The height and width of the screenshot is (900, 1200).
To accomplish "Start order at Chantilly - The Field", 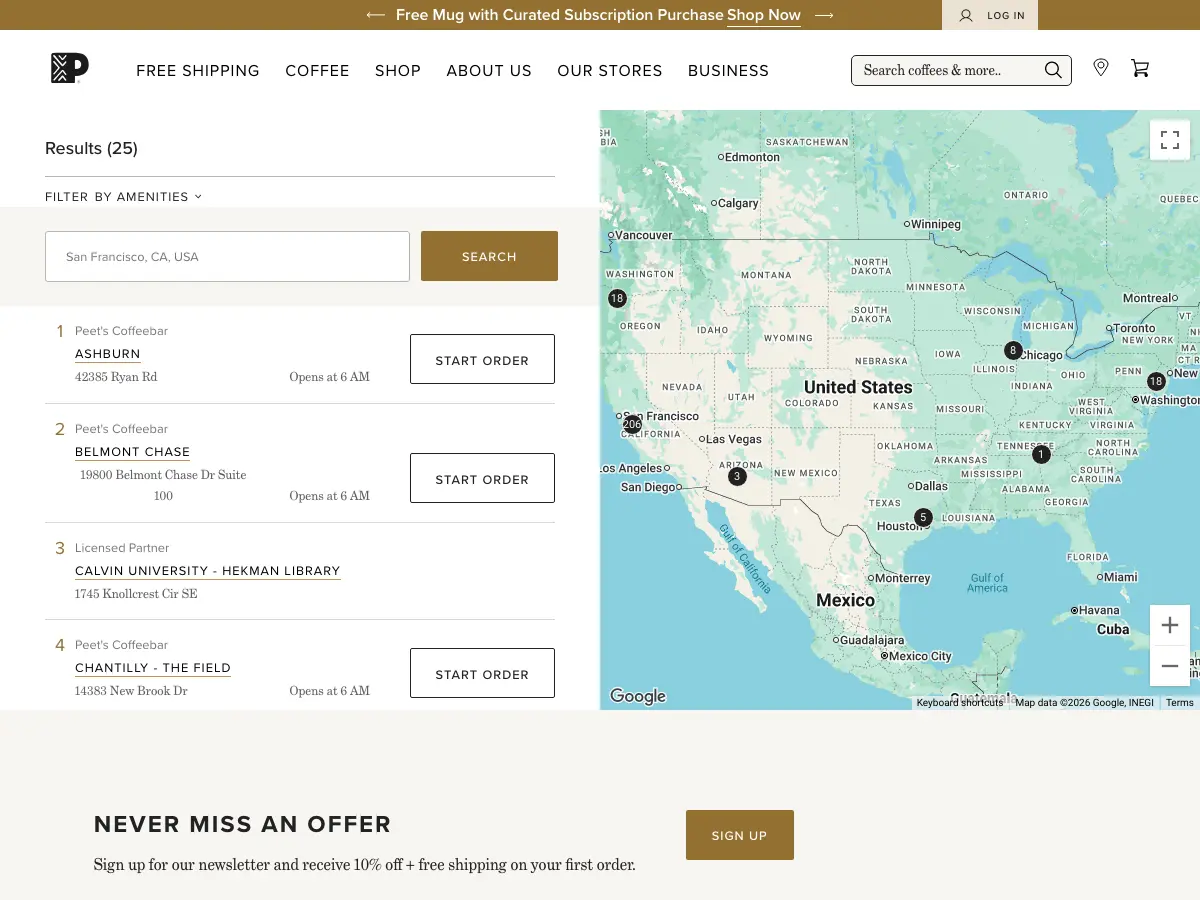I will [x=482, y=673].
